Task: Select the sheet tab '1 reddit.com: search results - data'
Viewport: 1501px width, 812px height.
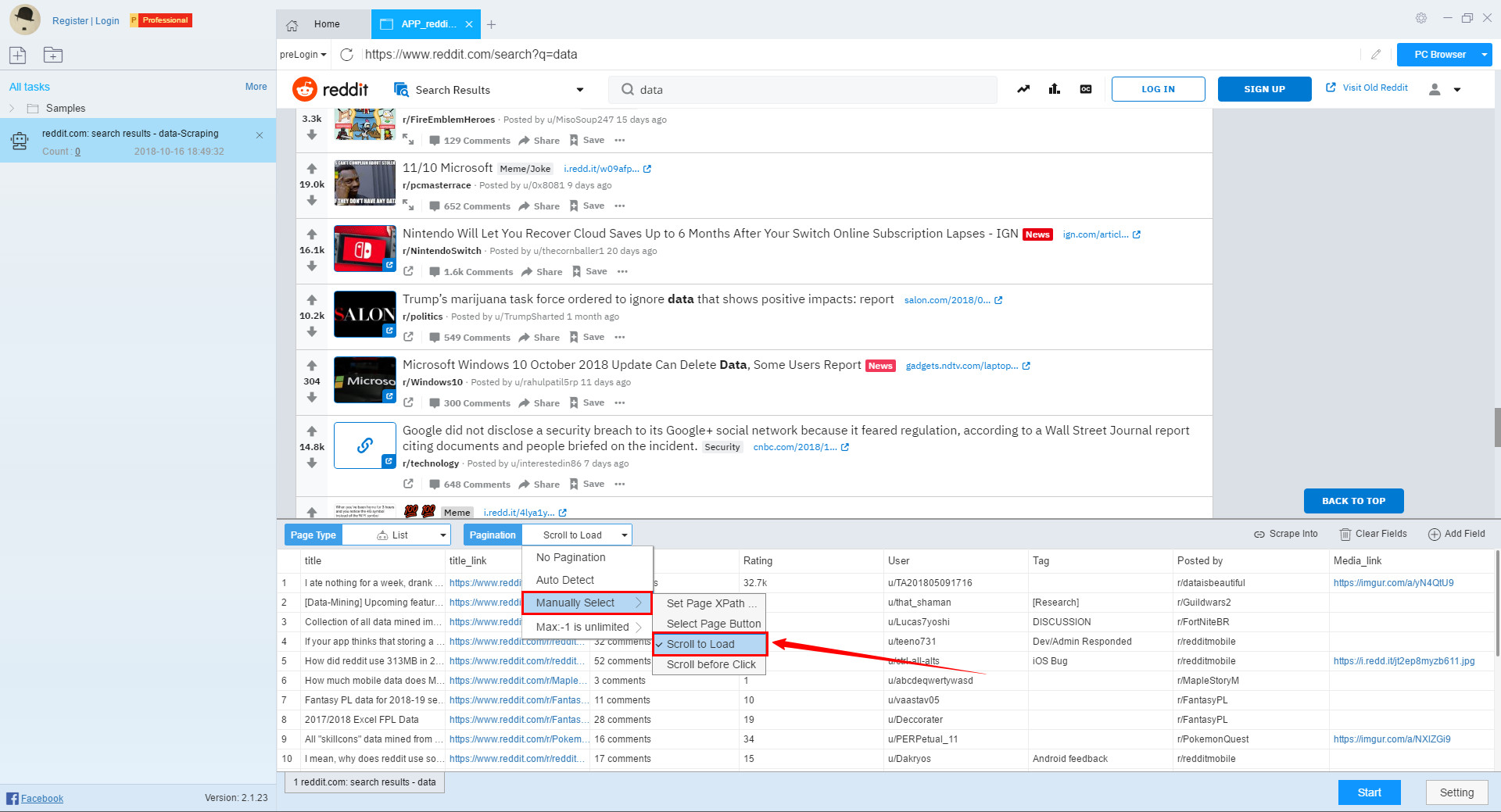Action: click(x=365, y=782)
